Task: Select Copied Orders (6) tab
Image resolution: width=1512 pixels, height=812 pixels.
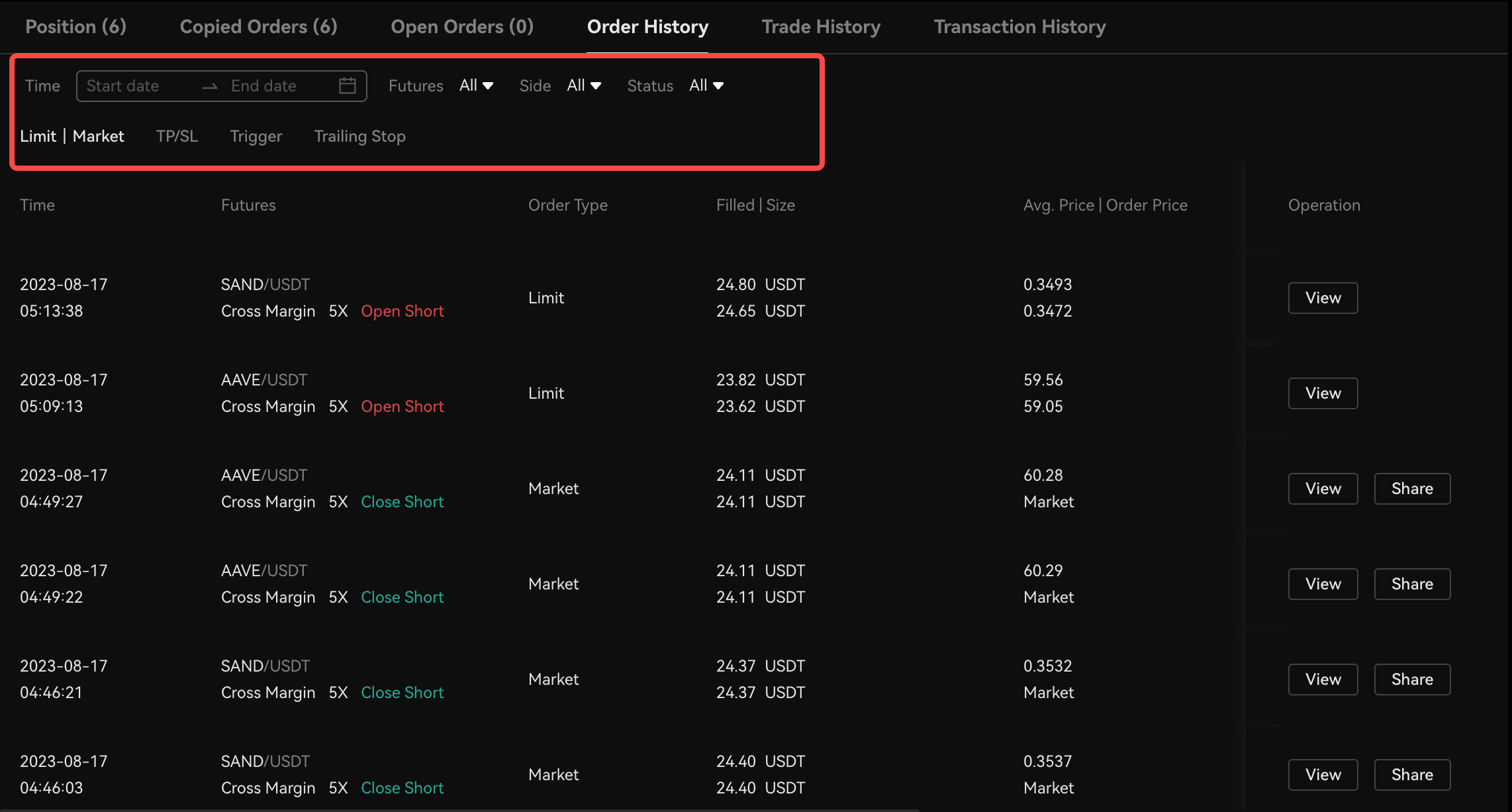Action: 258,26
